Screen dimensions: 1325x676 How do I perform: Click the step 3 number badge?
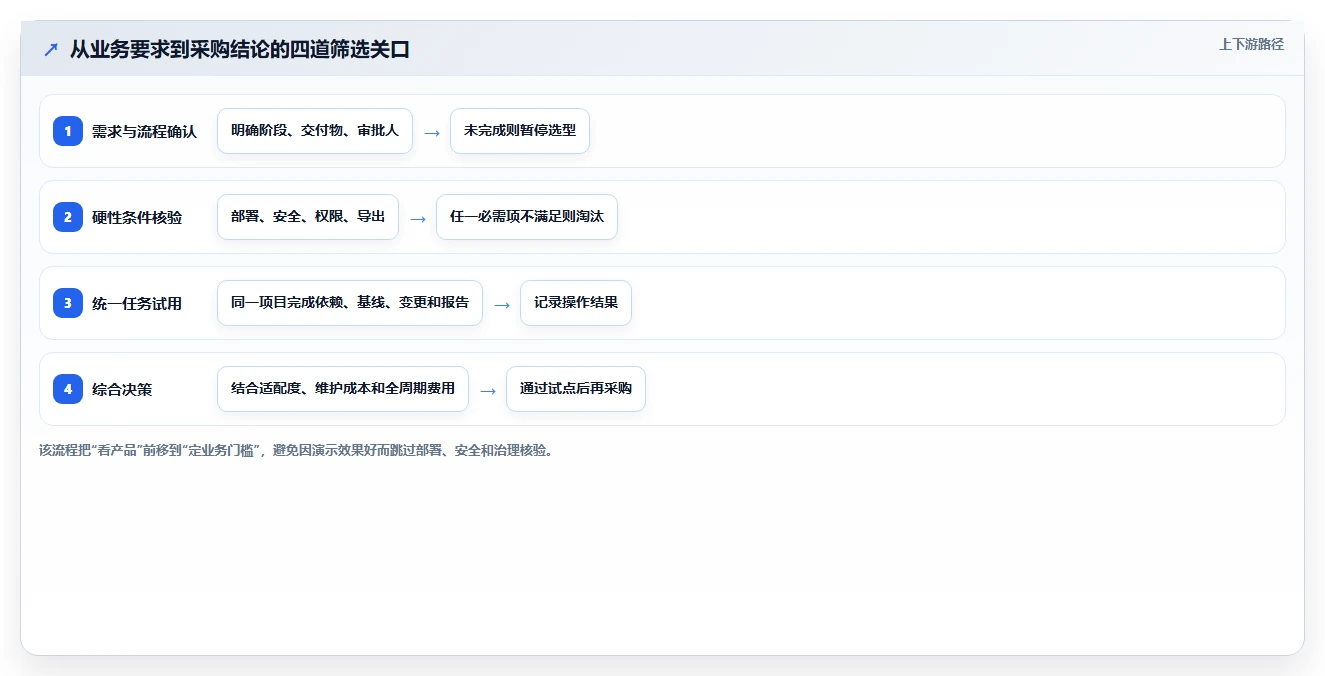click(68, 303)
